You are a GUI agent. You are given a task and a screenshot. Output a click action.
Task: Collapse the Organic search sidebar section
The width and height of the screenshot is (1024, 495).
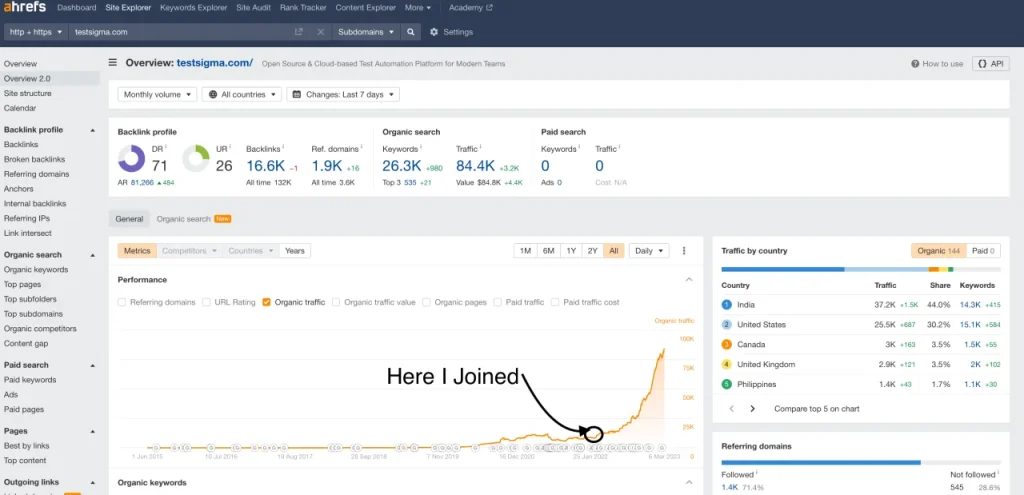pos(92,255)
